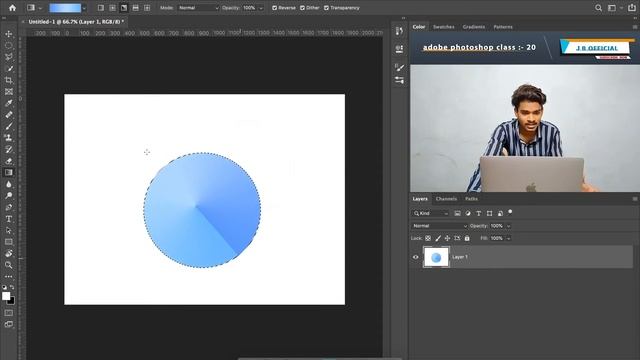
Task: Toggle the Reverse checkbox
Action: (274, 8)
